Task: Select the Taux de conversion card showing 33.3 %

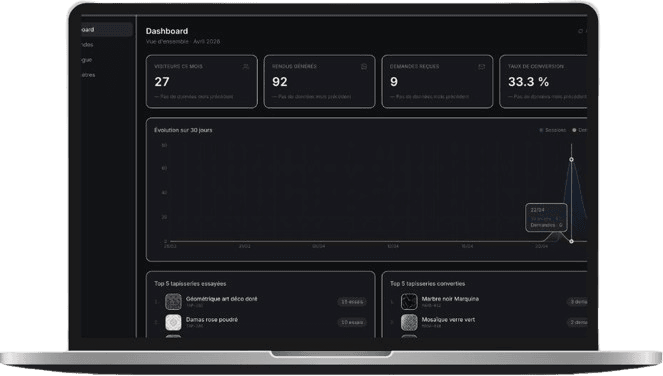Action: (543, 82)
